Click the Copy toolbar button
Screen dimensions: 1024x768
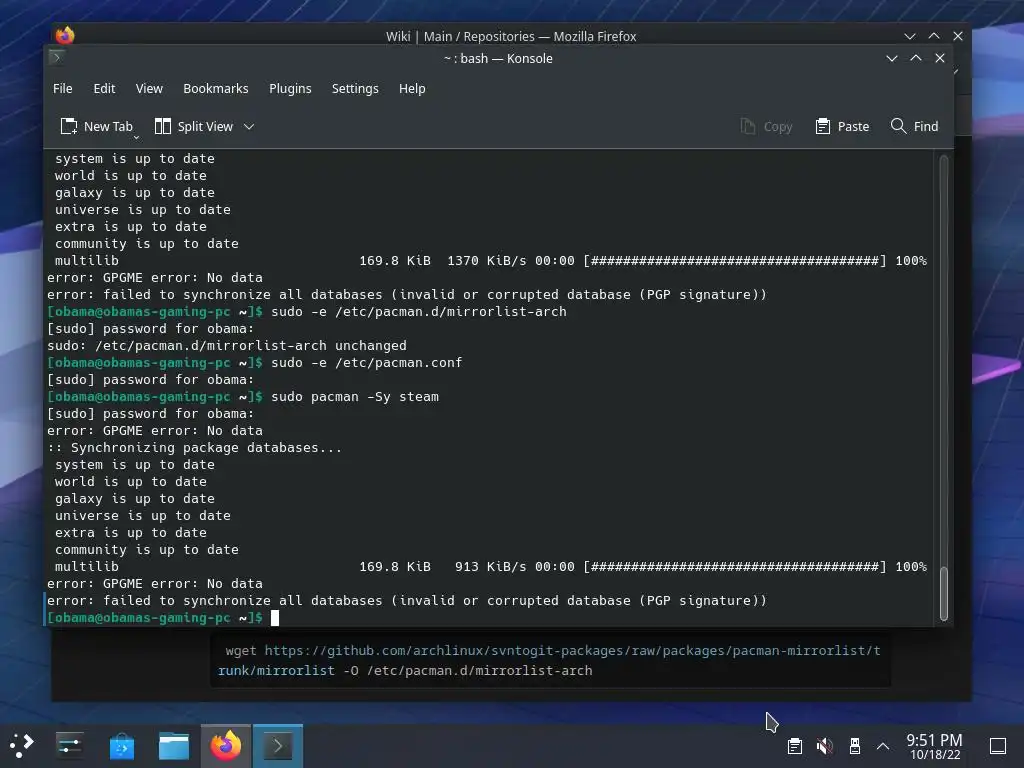(x=766, y=126)
